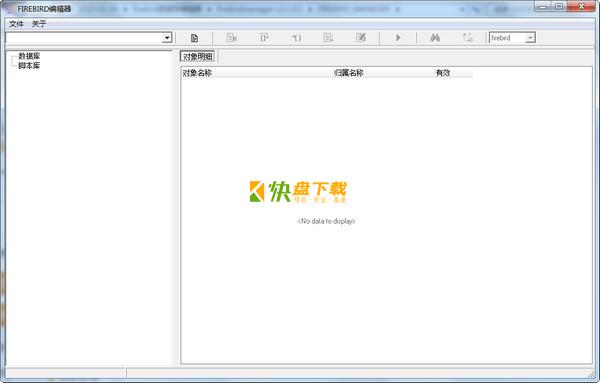This screenshot has height=383, width=600.
Task: Open the 关于 menu
Action: [x=39, y=24]
